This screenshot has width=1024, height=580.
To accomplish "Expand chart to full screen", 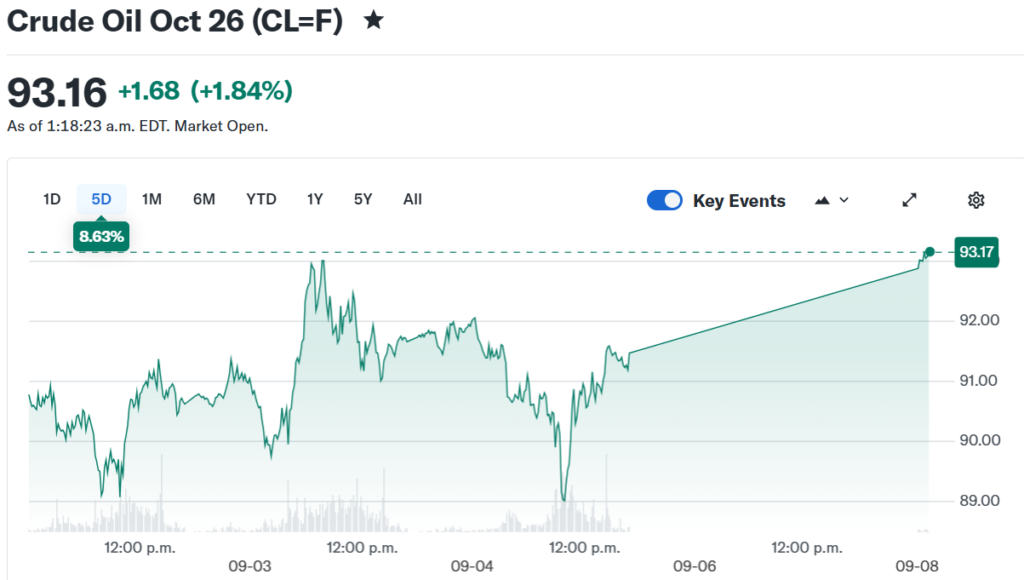I will [909, 200].
